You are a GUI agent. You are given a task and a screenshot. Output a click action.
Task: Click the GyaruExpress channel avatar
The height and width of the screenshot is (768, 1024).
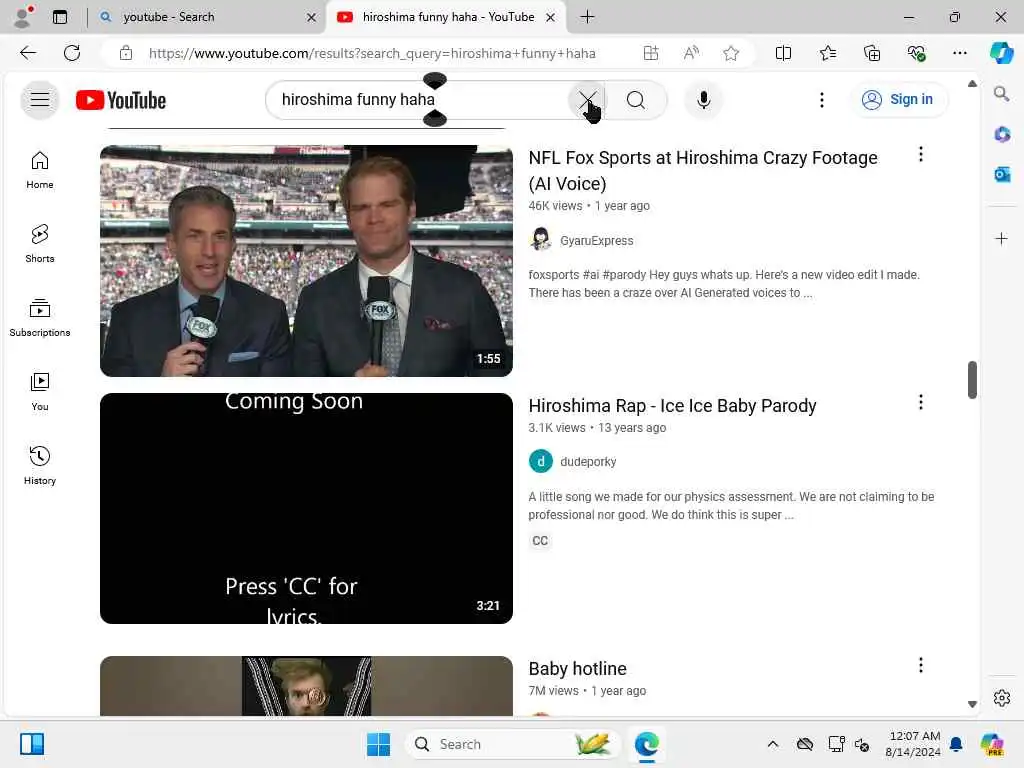541,240
